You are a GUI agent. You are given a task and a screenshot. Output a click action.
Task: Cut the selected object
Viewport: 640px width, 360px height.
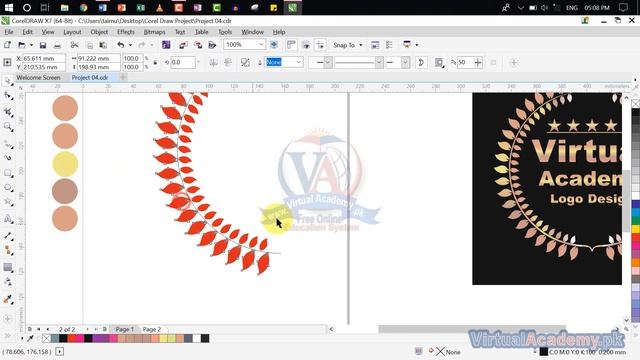pos(74,45)
